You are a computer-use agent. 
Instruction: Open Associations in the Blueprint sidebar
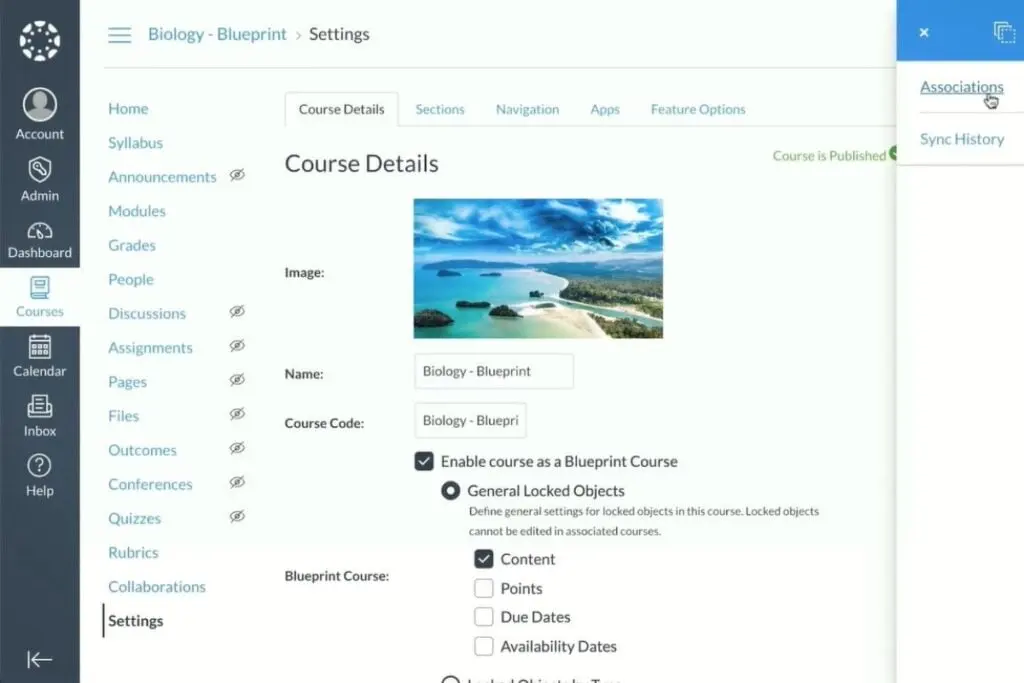click(x=961, y=87)
